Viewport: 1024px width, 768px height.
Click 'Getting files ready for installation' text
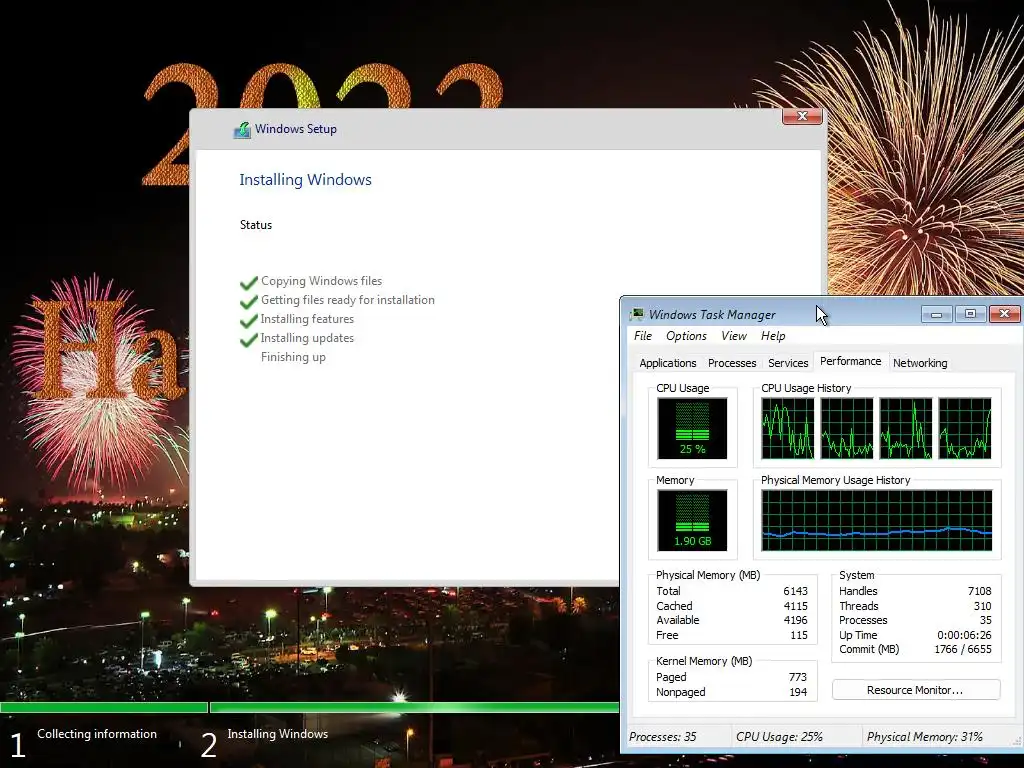click(347, 300)
